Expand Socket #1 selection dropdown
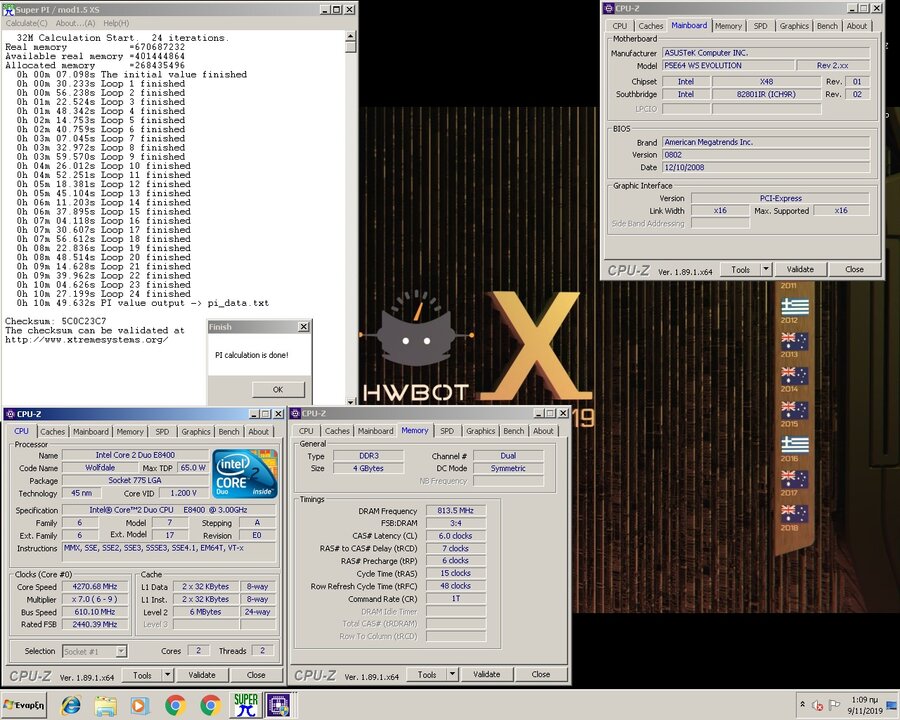This screenshot has height=720, width=900. (x=121, y=651)
